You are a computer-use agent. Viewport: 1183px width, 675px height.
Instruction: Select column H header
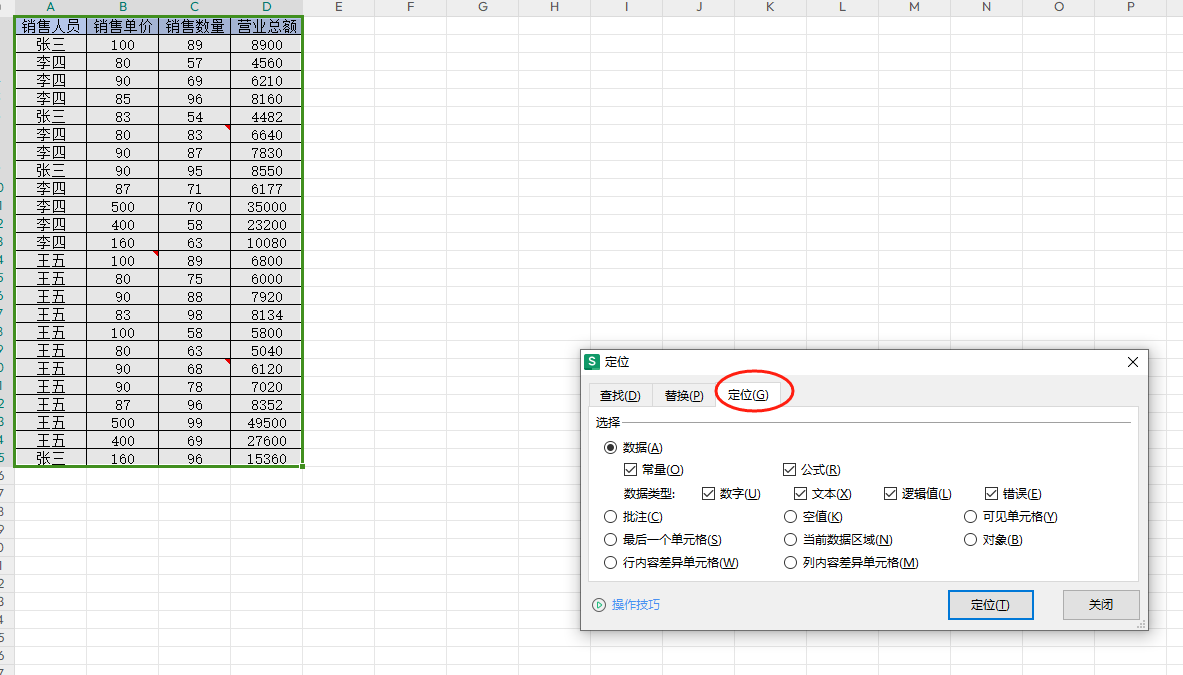(555, 7)
